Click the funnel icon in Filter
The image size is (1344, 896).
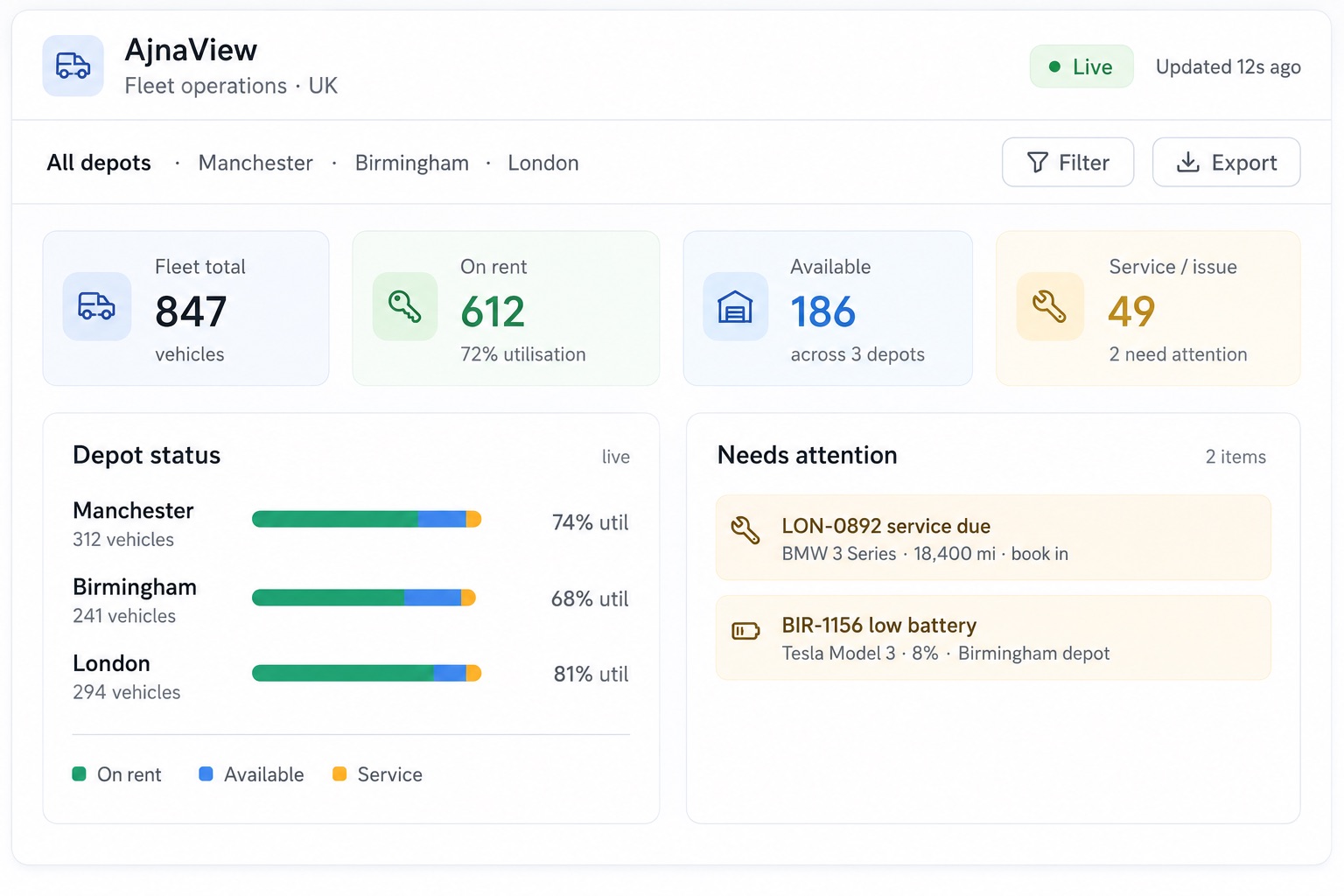point(1038,162)
